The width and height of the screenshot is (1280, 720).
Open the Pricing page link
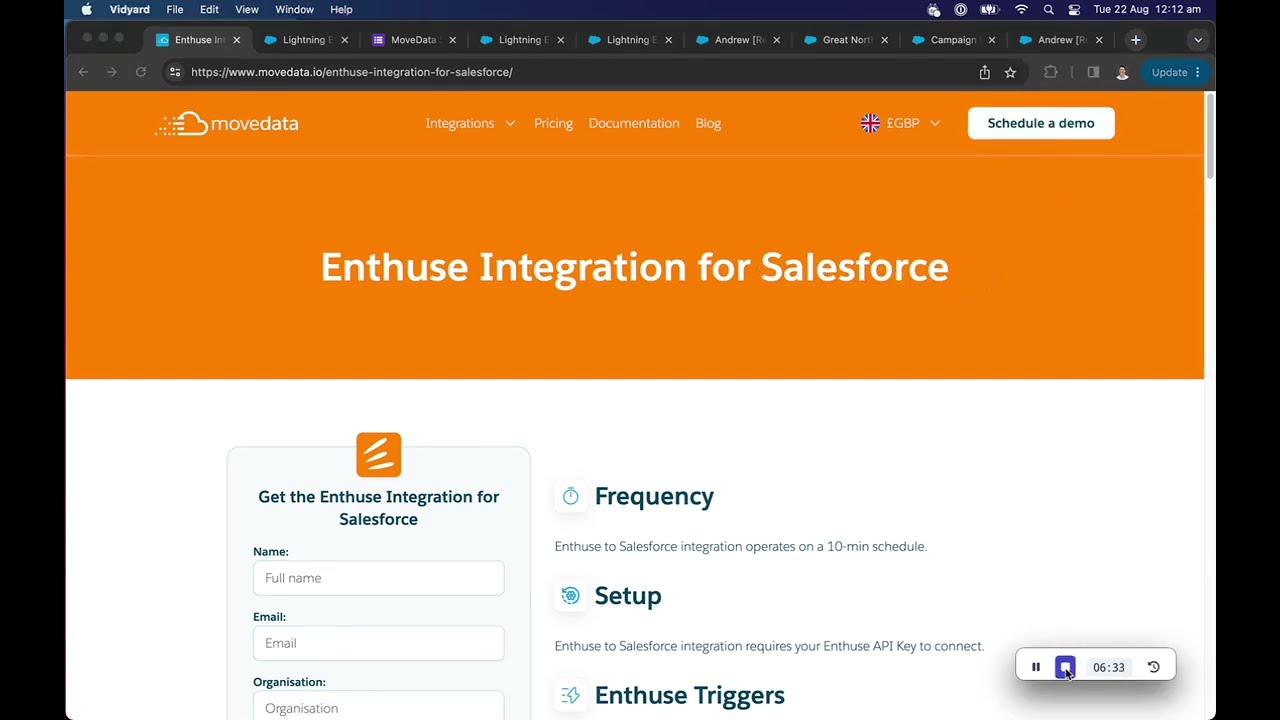(x=553, y=123)
